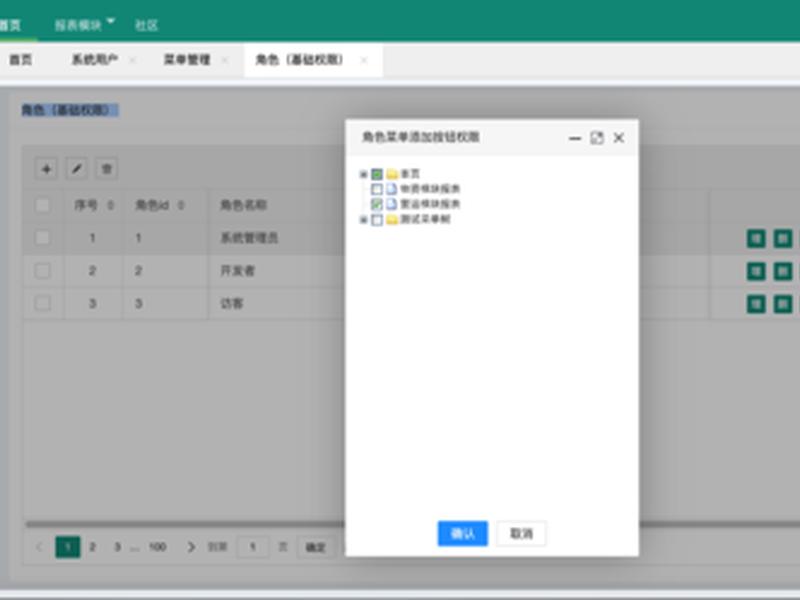The height and width of the screenshot is (600, 800).
Task: Click the blue 确认 button
Action: pyautogui.click(x=463, y=534)
